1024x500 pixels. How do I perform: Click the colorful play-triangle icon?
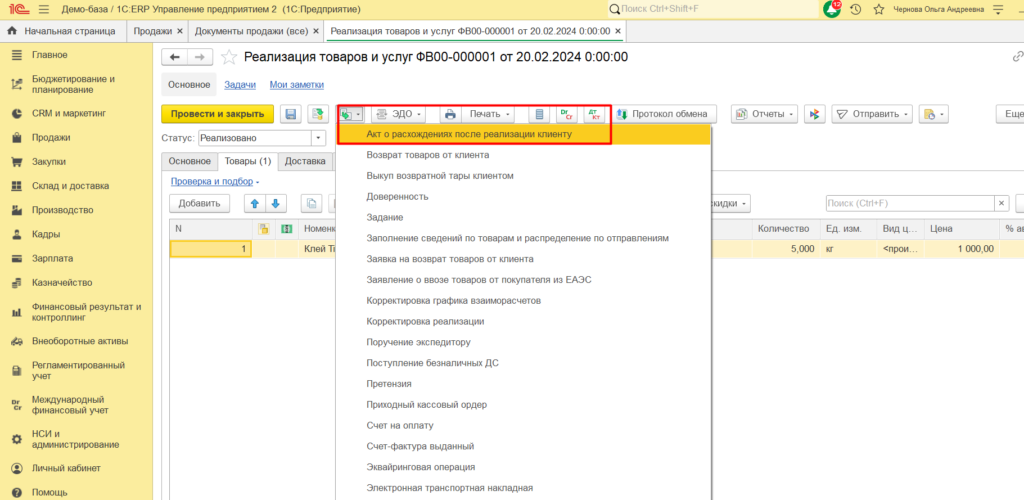(x=814, y=114)
